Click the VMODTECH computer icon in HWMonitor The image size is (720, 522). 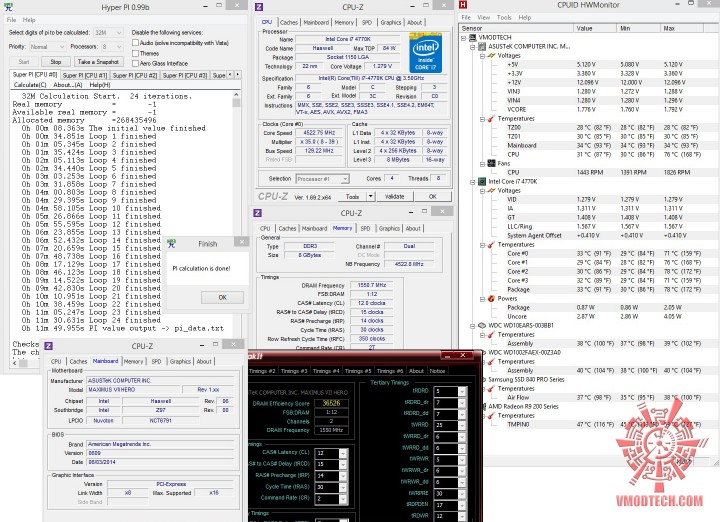coord(472,37)
